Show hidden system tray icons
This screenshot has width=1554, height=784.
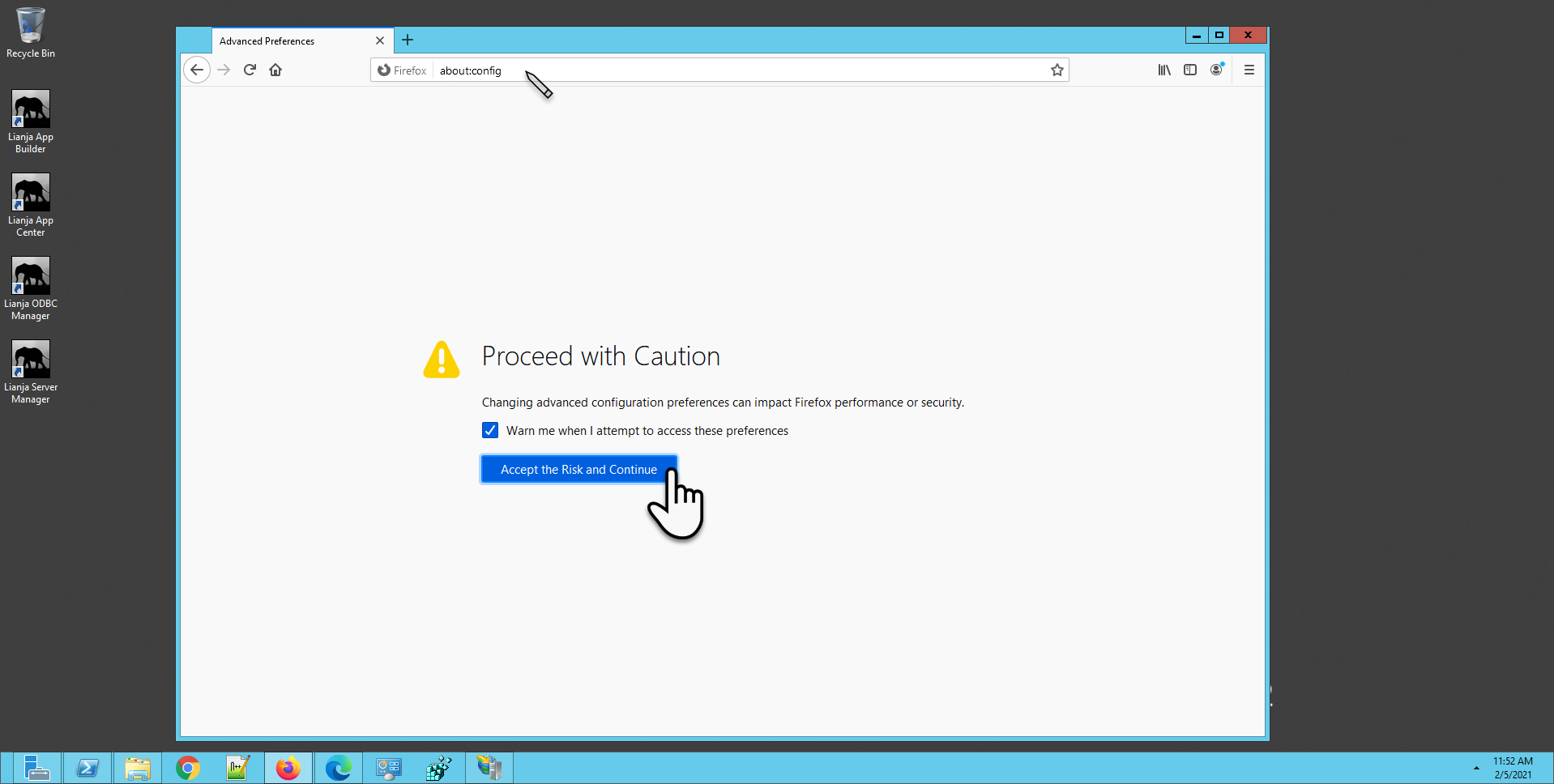[1476, 768]
